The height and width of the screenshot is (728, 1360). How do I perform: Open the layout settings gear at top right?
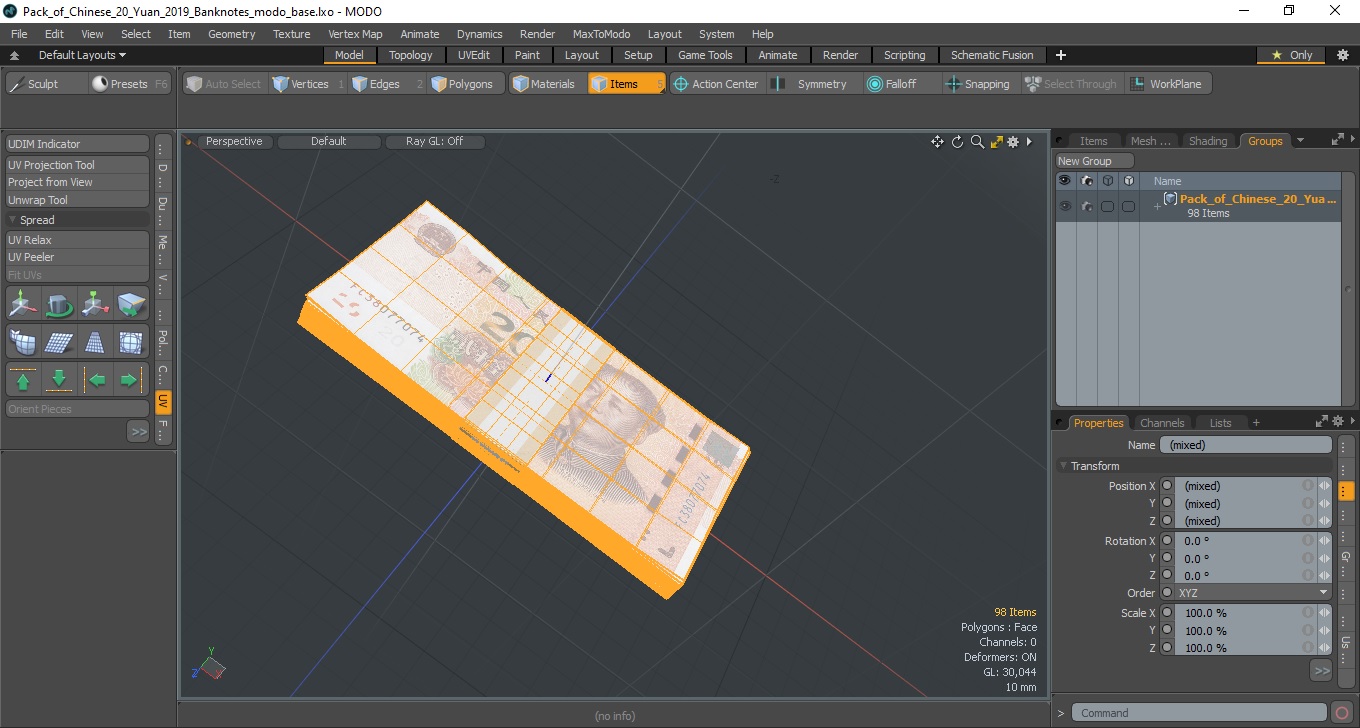1342,55
